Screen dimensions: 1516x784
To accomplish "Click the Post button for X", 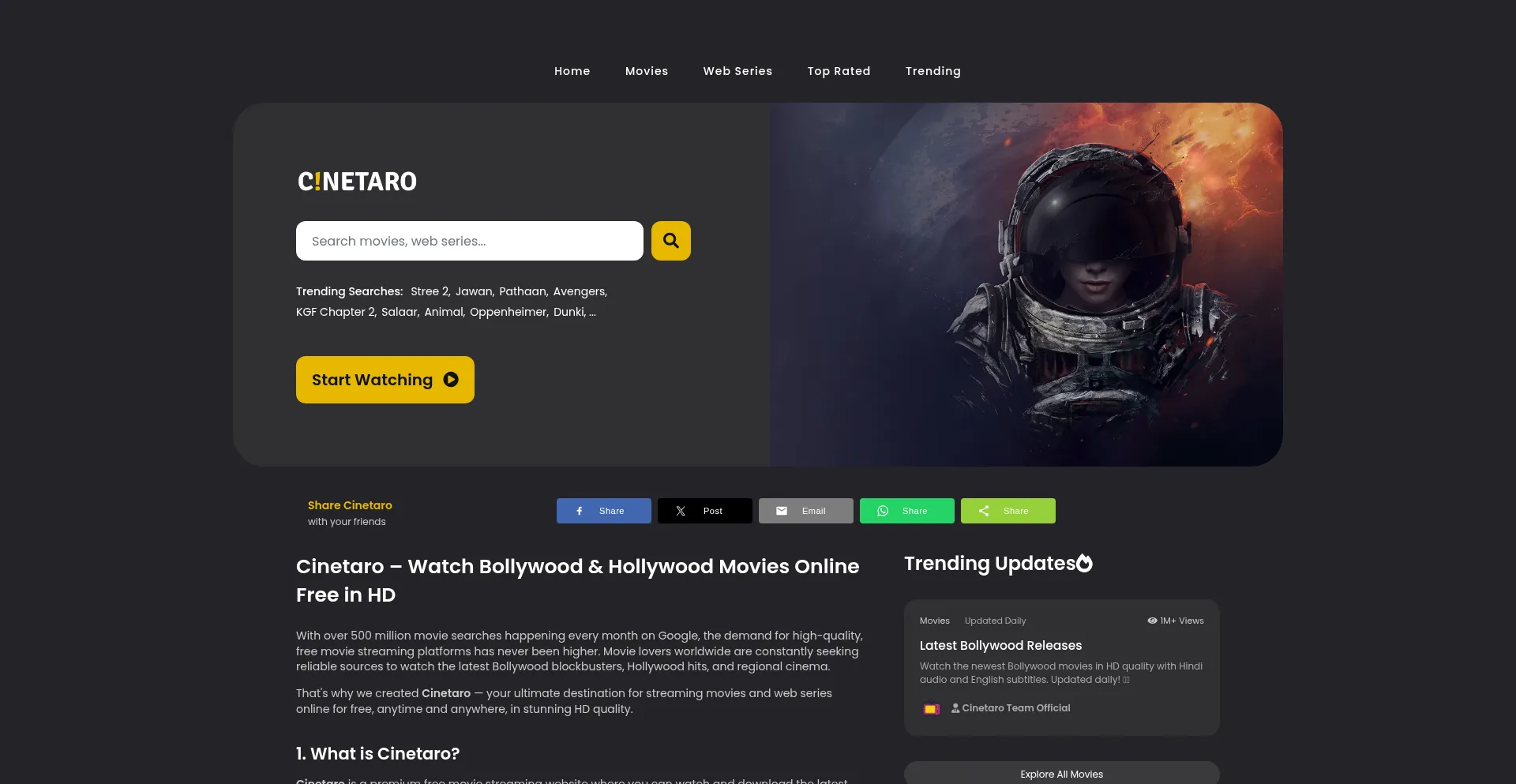I will tap(705, 511).
